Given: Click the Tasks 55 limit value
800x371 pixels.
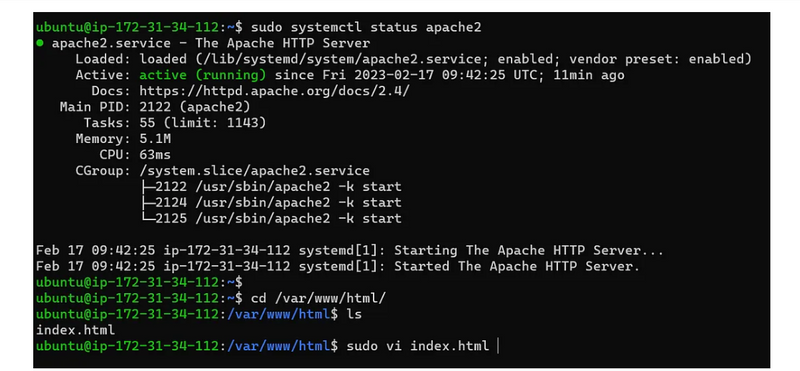Looking at the screenshot, I should 203,123.
